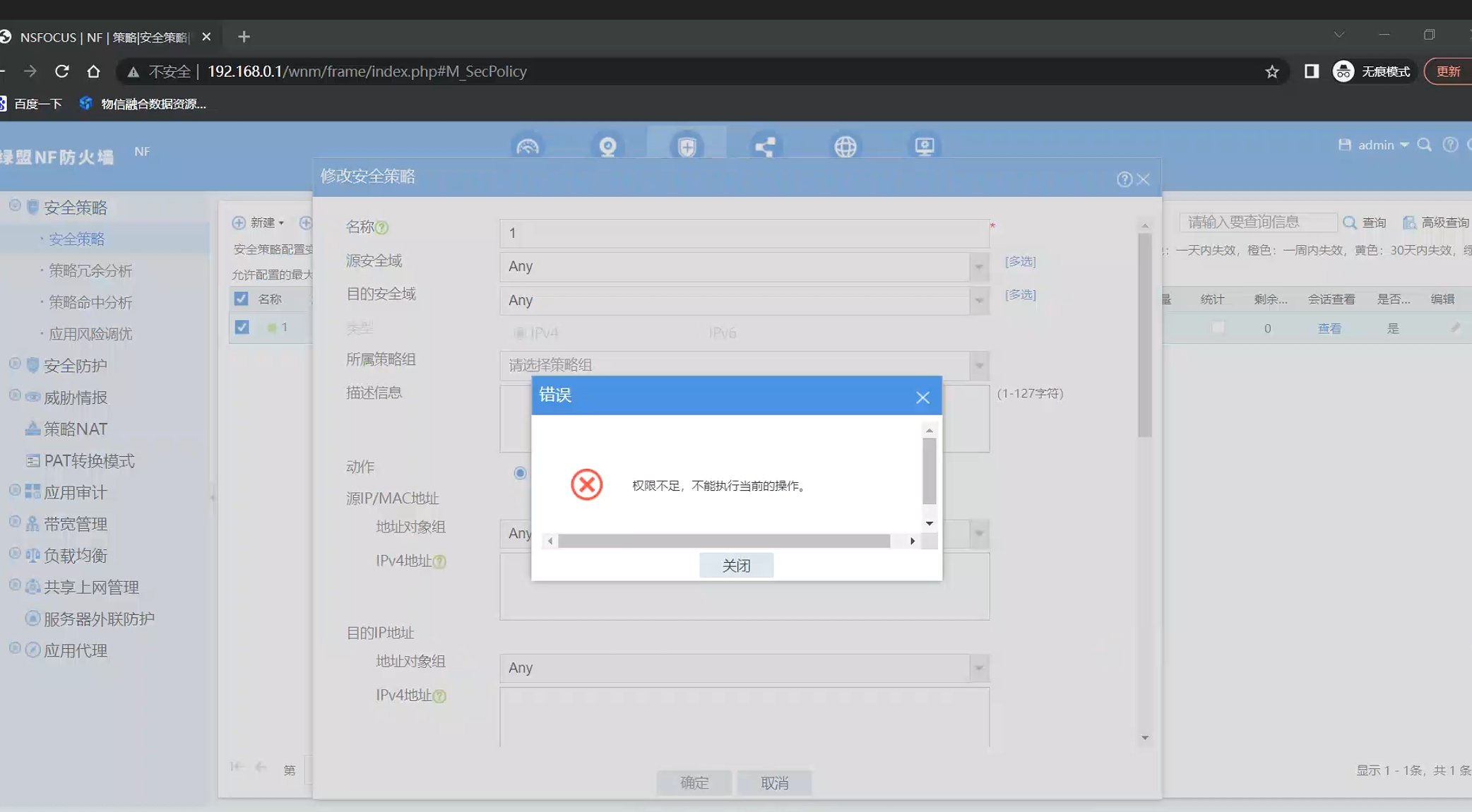Click the dashboard gauge icon in top navigation
Image resolution: width=1472 pixels, height=812 pixels.
tap(528, 147)
